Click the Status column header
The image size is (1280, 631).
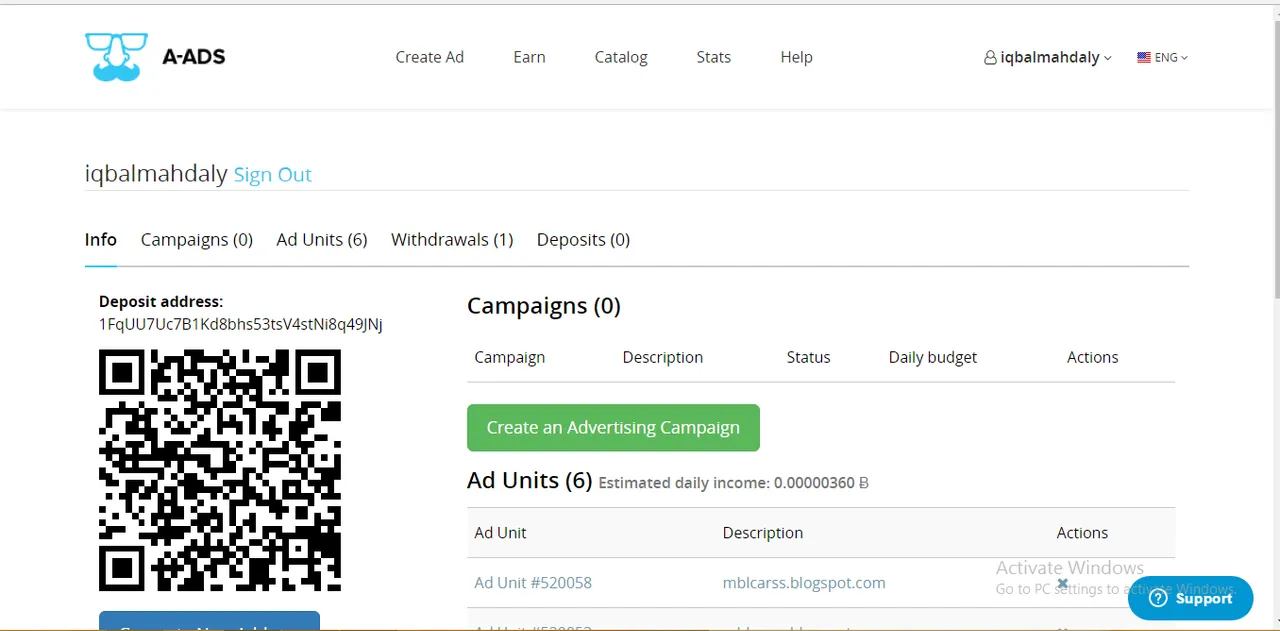coord(808,357)
